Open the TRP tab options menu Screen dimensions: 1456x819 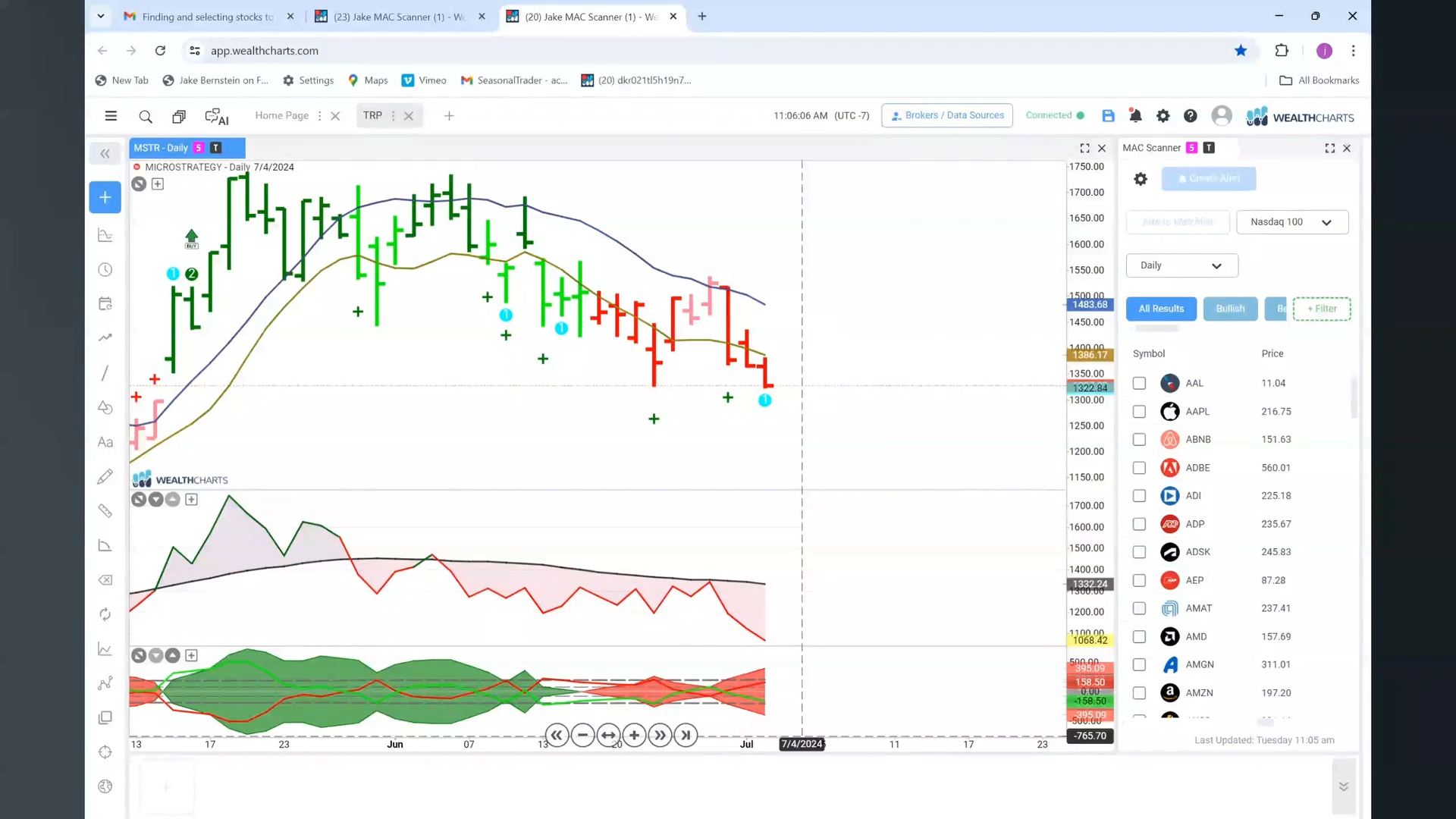(393, 116)
